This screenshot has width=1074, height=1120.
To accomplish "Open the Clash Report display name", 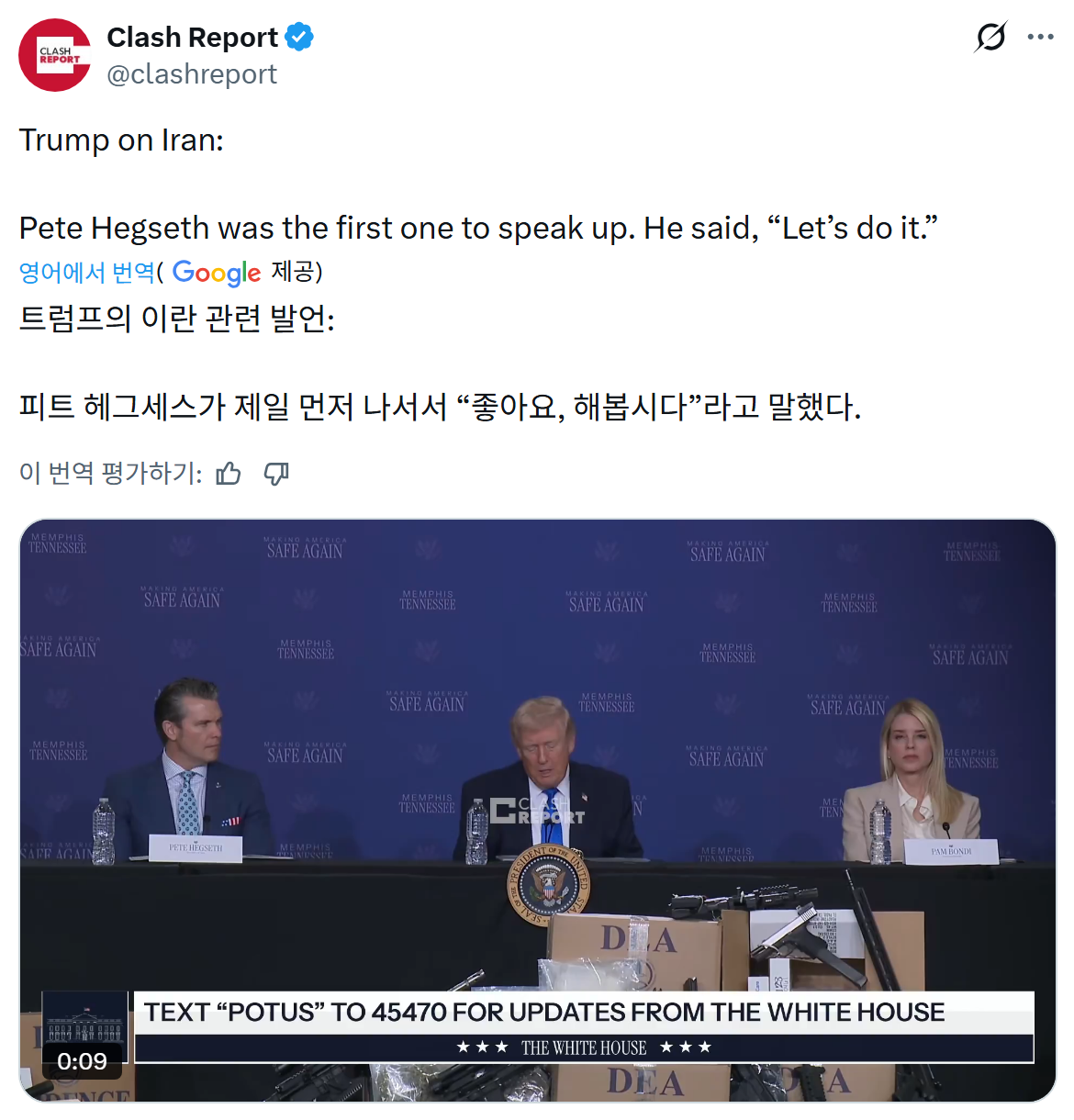I will coord(192,37).
